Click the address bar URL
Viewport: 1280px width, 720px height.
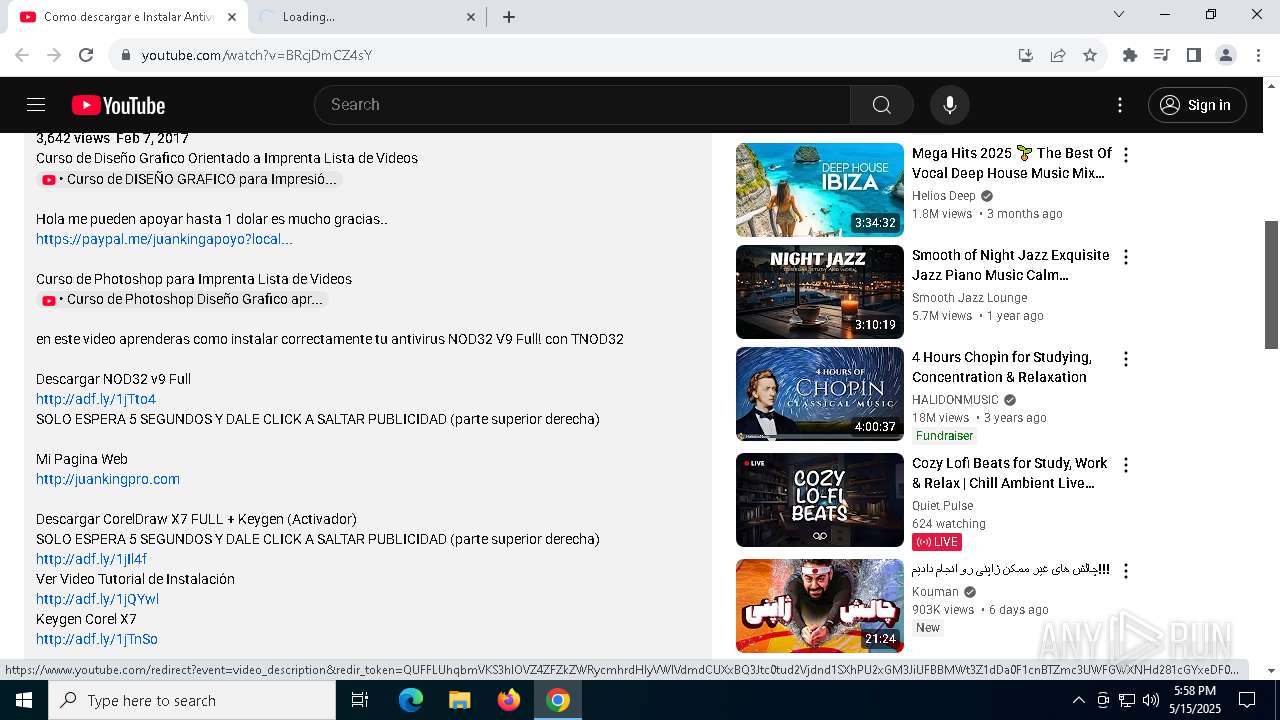coord(257,55)
